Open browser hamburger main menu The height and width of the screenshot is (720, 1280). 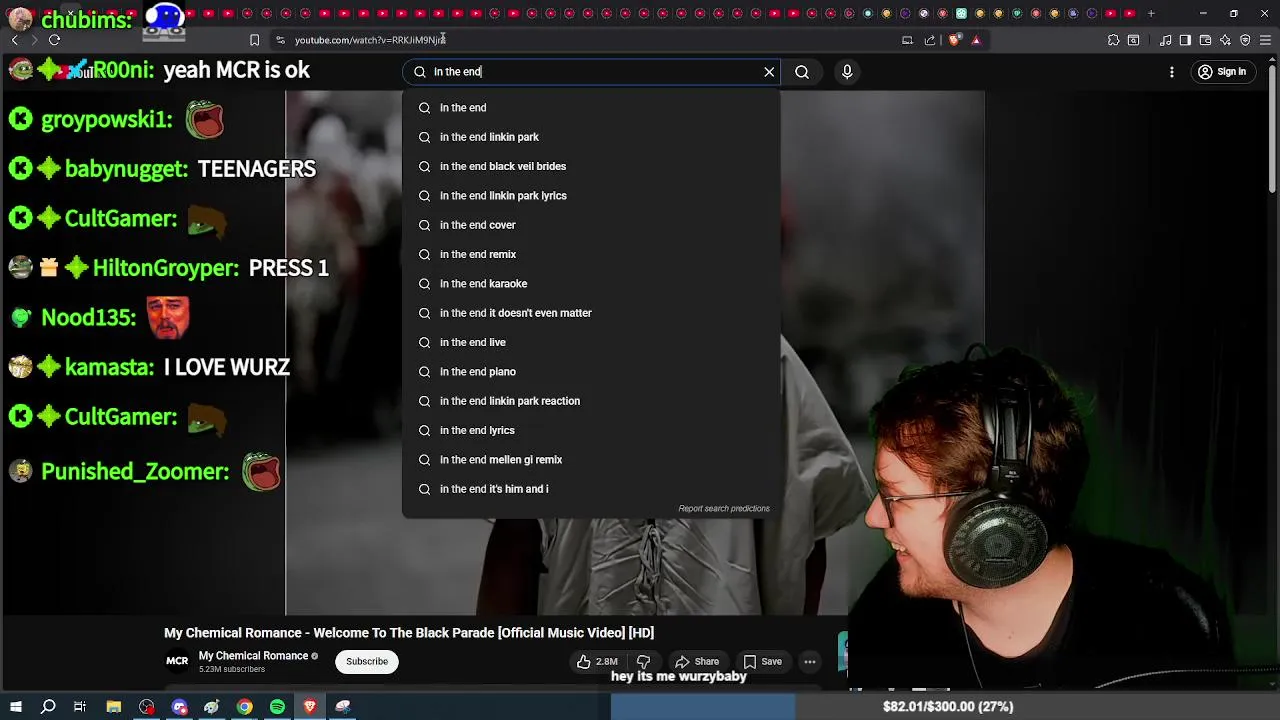coord(1265,40)
